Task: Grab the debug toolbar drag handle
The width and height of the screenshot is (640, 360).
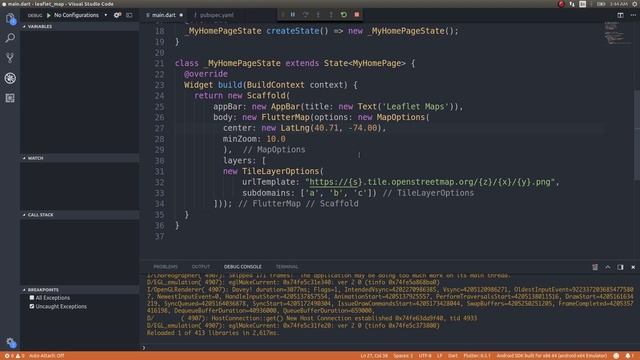Action: [282, 15]
